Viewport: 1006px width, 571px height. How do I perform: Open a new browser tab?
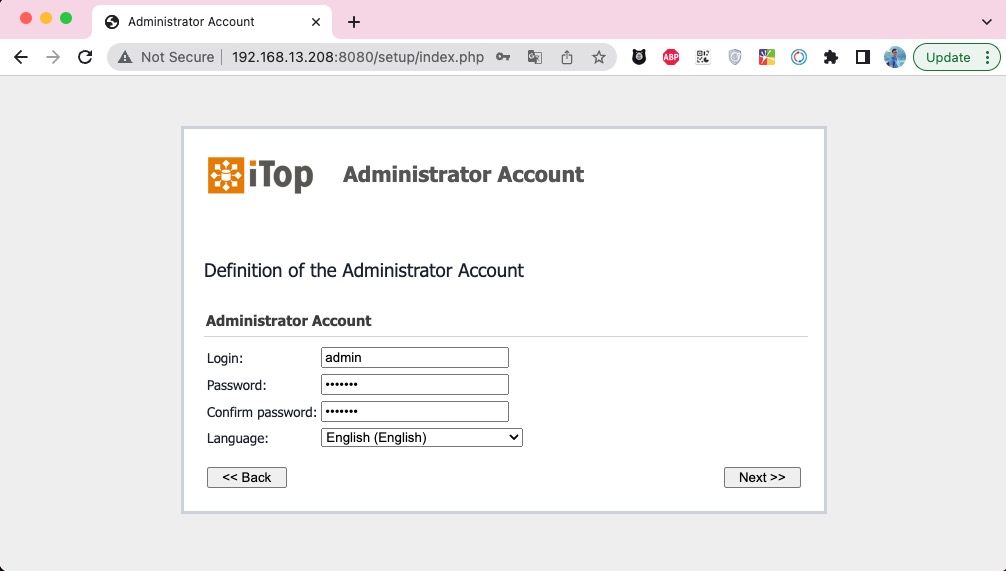tap(354, 22)
